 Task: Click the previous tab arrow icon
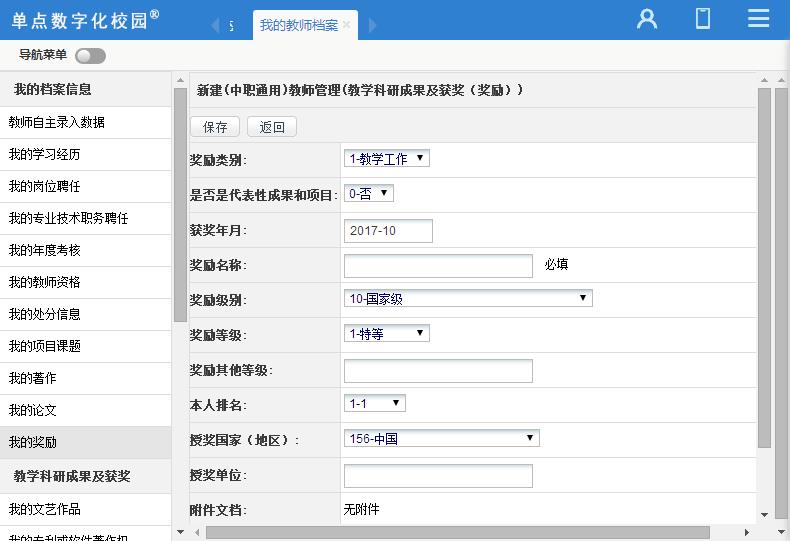pyautogui.click(x=216, y=25)
